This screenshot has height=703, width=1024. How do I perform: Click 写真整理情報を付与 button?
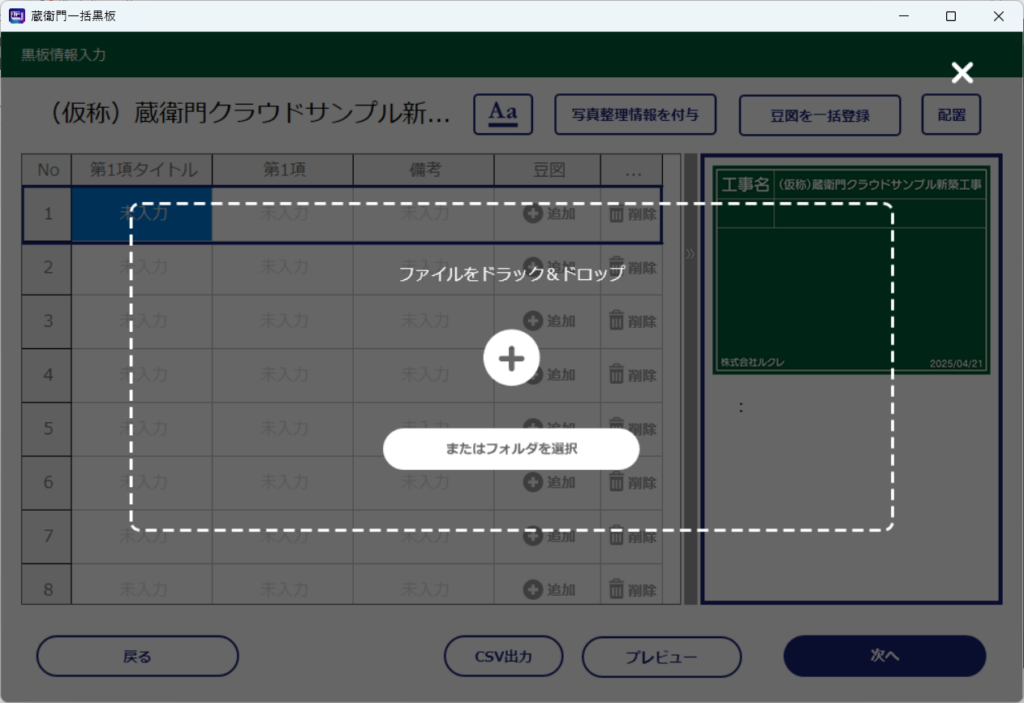tap(635, 115)
